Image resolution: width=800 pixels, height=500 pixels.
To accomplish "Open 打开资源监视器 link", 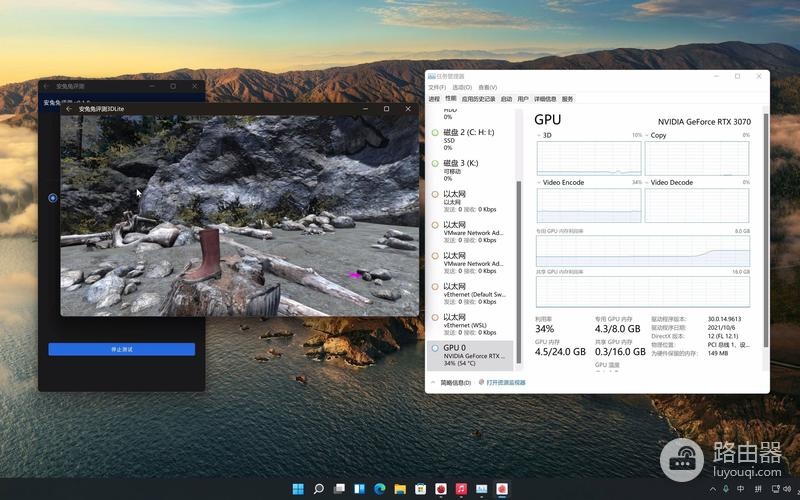I will click(506, 382).
